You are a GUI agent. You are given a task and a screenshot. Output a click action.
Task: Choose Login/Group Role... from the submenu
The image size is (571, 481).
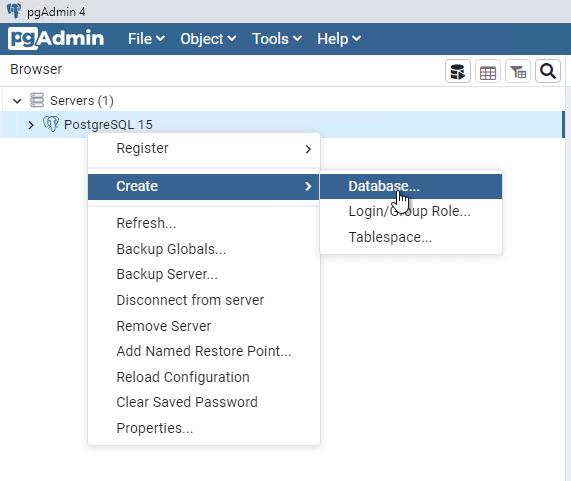[411, 211]
